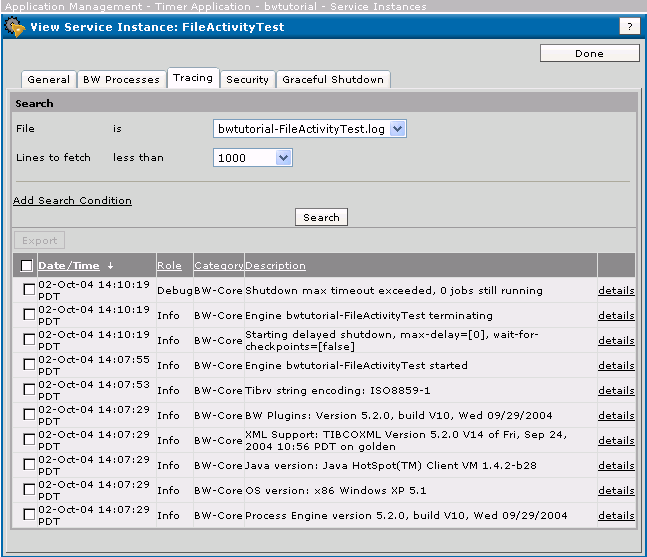View details of 'OS version' log entry
The image size is (647, 557).
tap(616, 491)
